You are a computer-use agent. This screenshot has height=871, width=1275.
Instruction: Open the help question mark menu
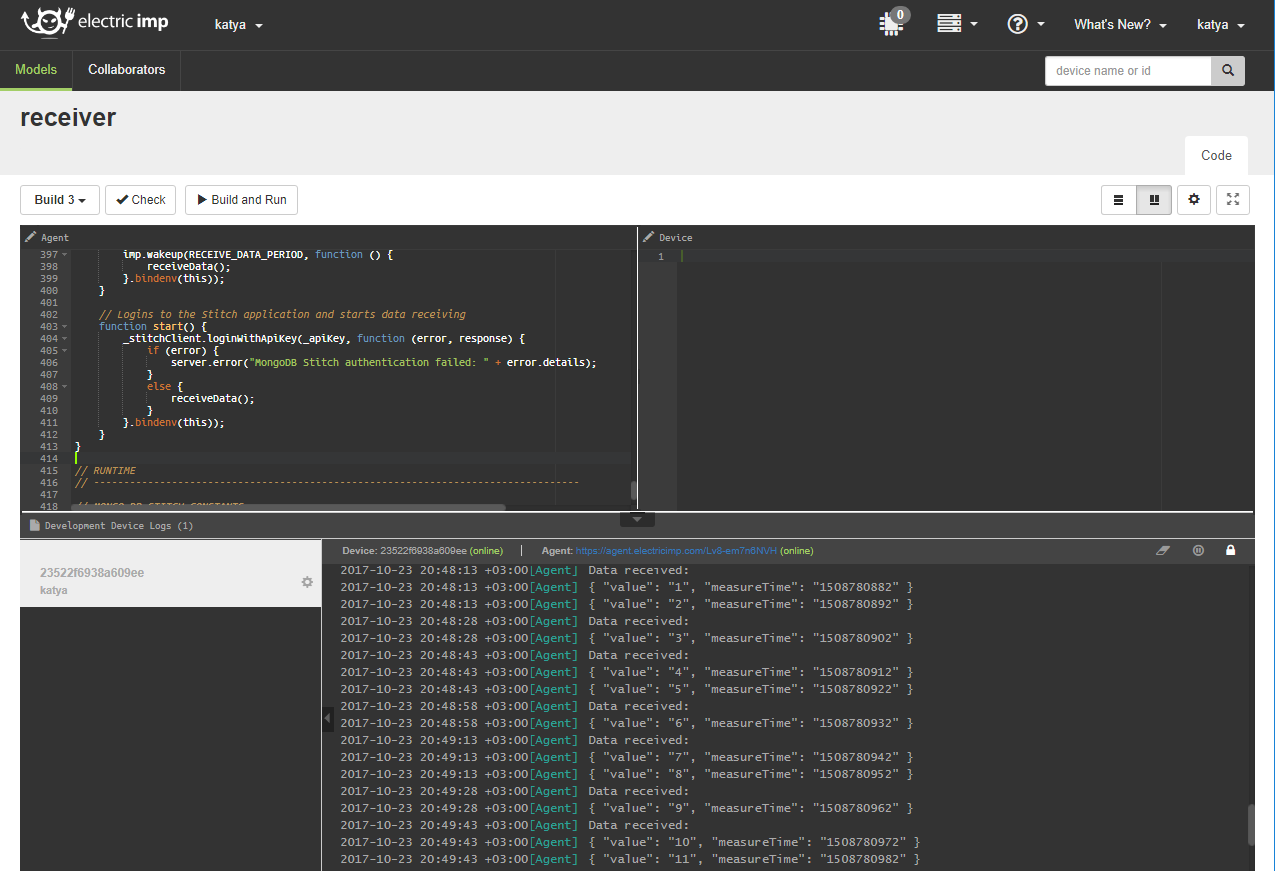tap(1026, 24)
